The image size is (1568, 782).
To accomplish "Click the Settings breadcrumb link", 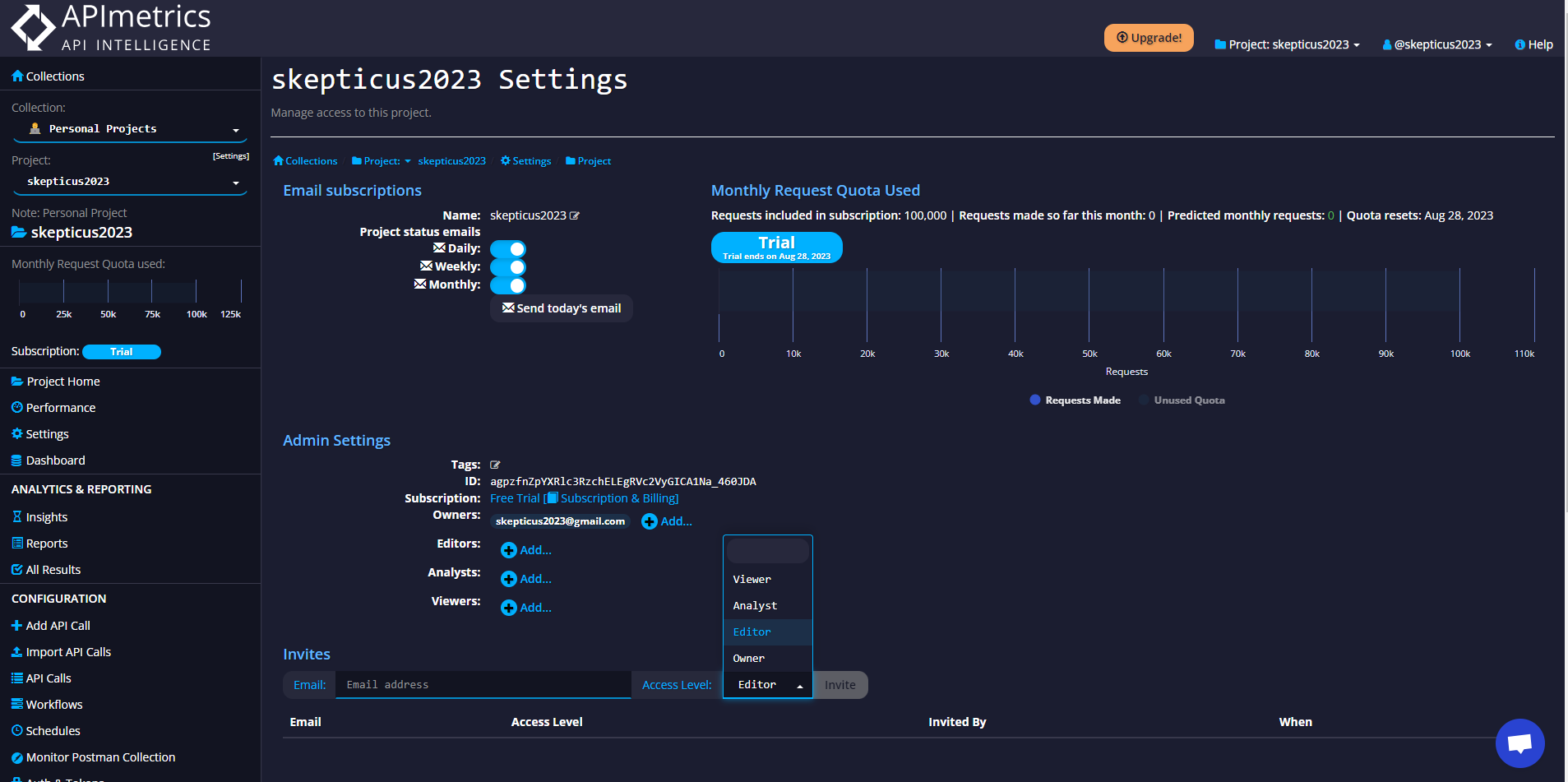I will pyautogui.click(x=526, y=161).
